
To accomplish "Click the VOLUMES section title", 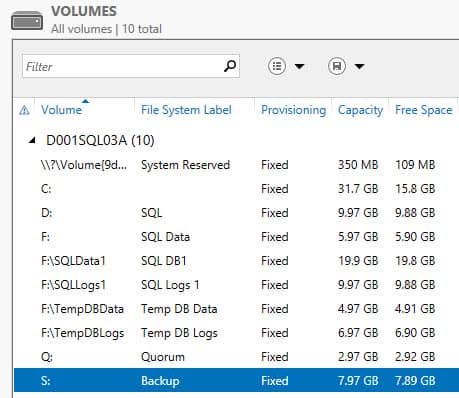I will click(x=84, y=11).
